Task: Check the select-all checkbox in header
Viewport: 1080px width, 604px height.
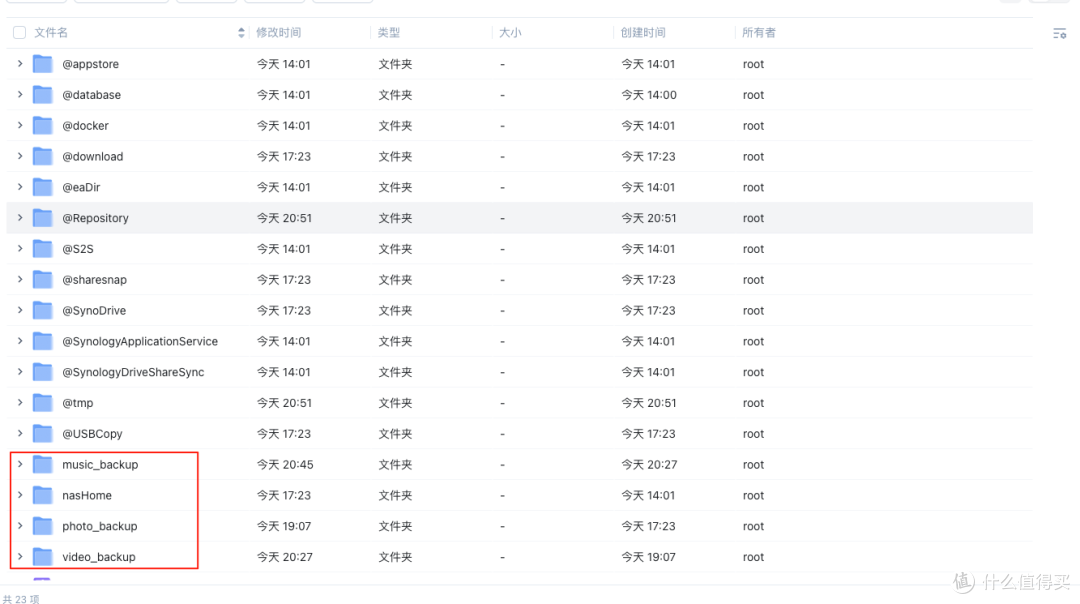Action: [x=18, y=32]
